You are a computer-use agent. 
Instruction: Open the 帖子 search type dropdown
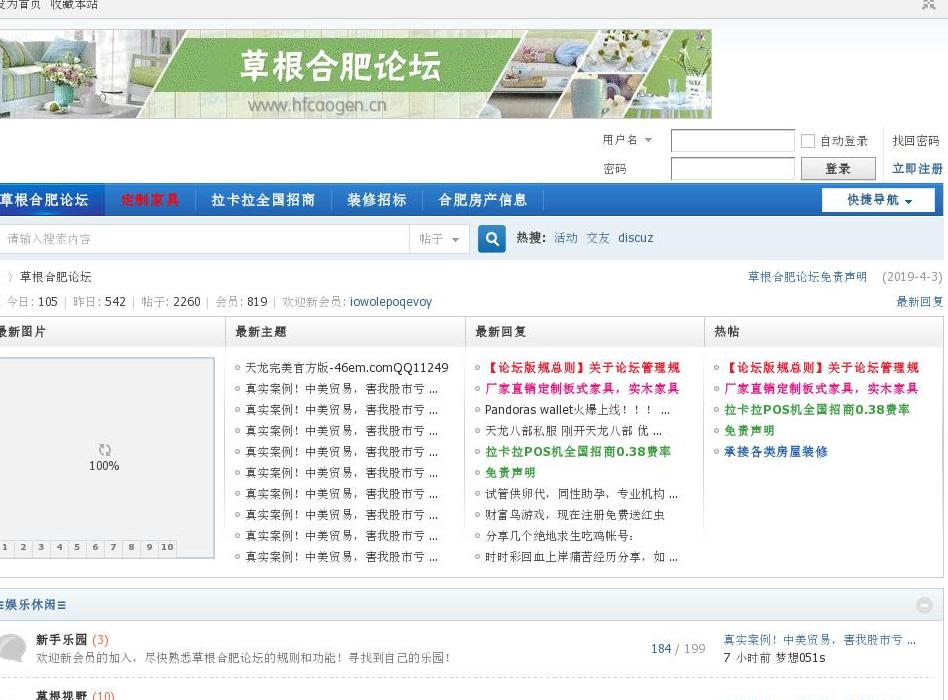pos(439,239)
